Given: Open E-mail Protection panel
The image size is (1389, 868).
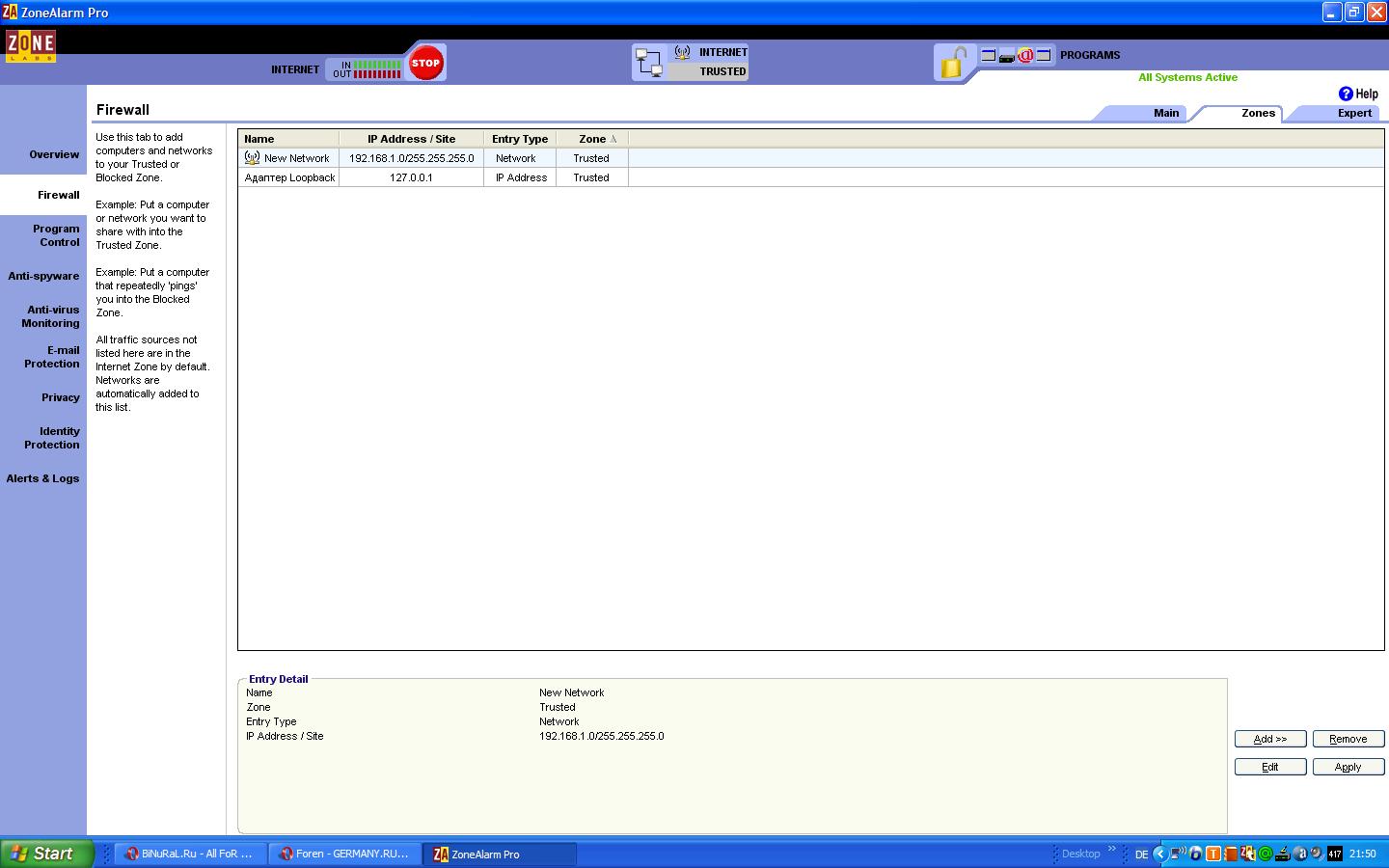Looking at the screenshot, I should coord(52,357).
